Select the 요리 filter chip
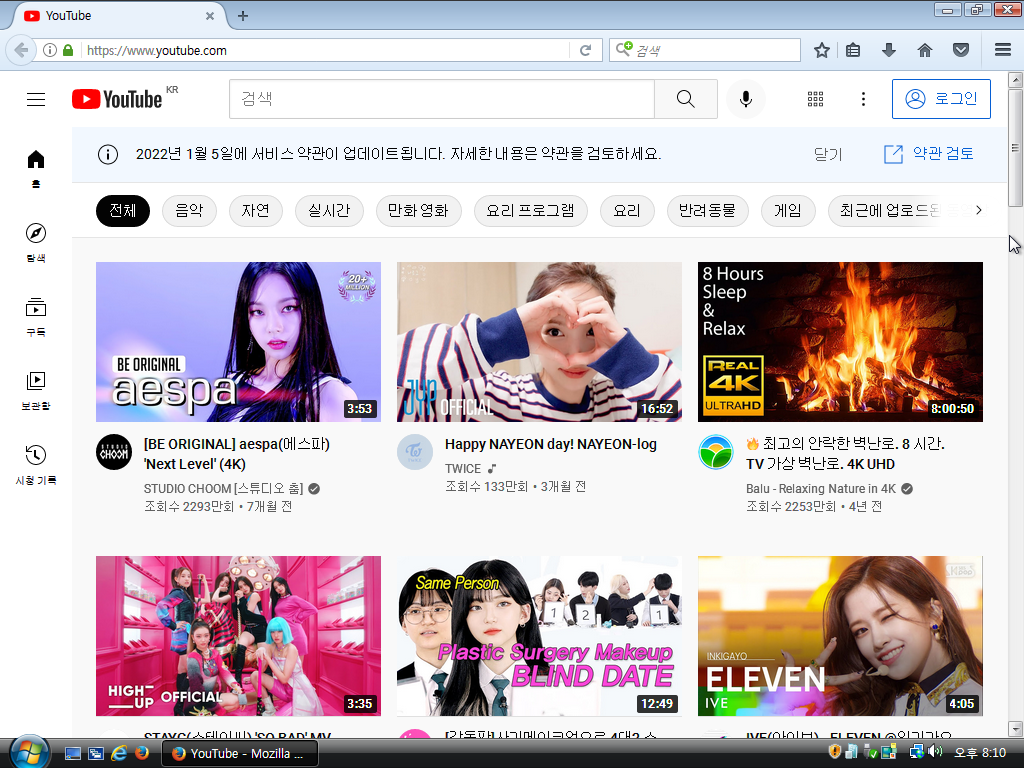 pos(627,211)
